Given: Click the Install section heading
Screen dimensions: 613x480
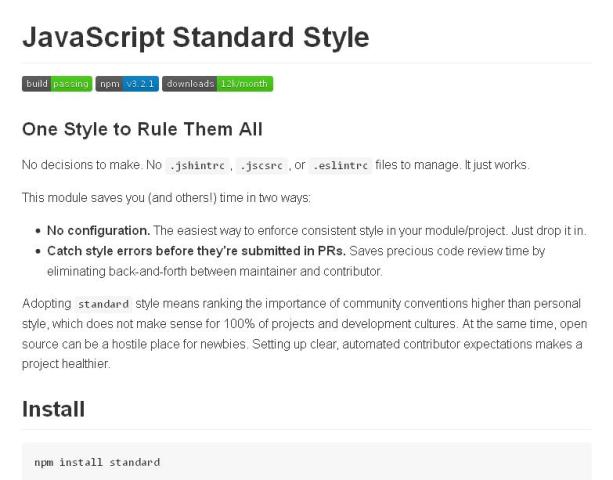Looking at the screenshot, I should coord(54,408).
